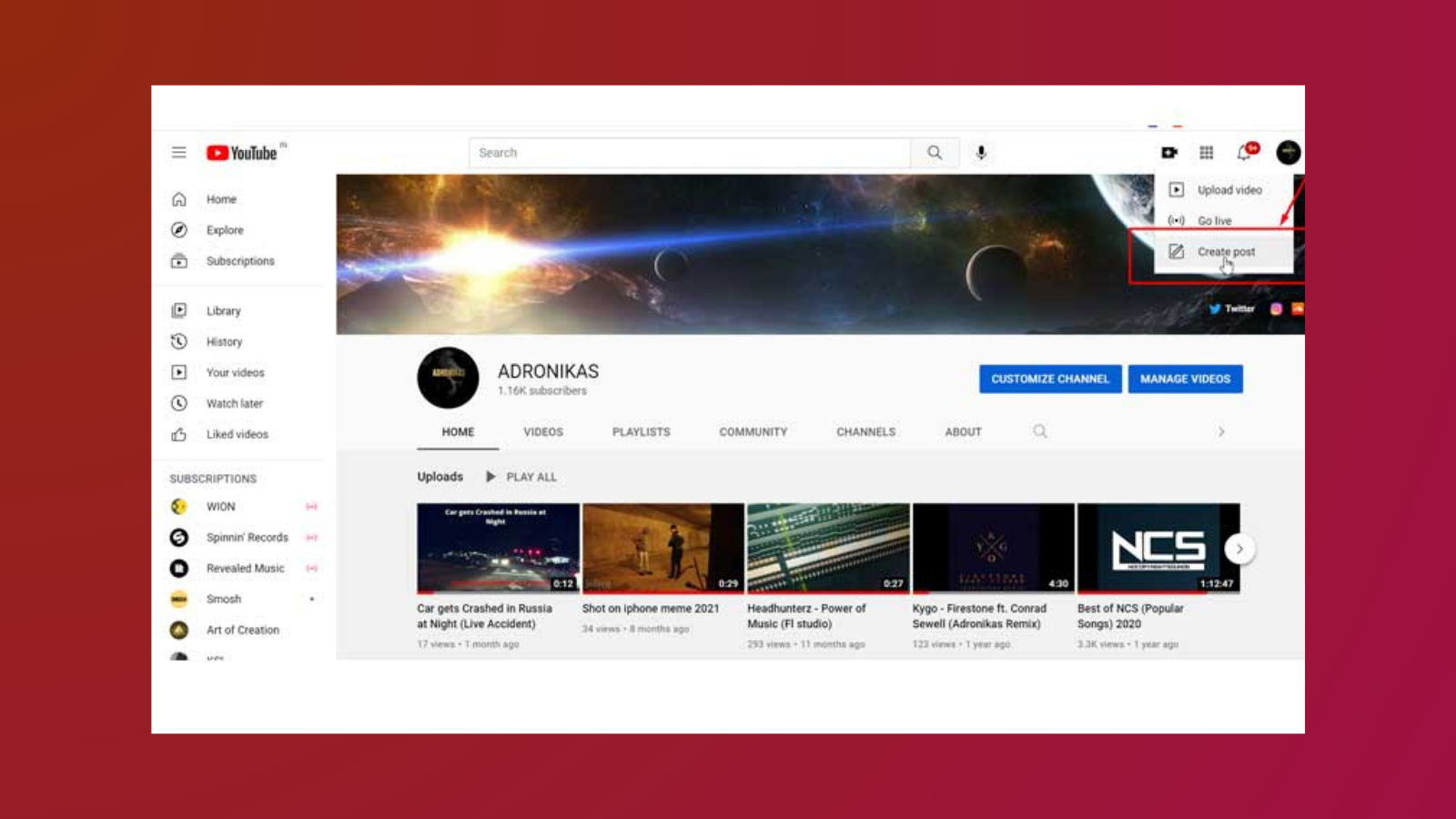Search within channel using magnifier icon
Screen dimensions: 1456x819
[1040, 431]
